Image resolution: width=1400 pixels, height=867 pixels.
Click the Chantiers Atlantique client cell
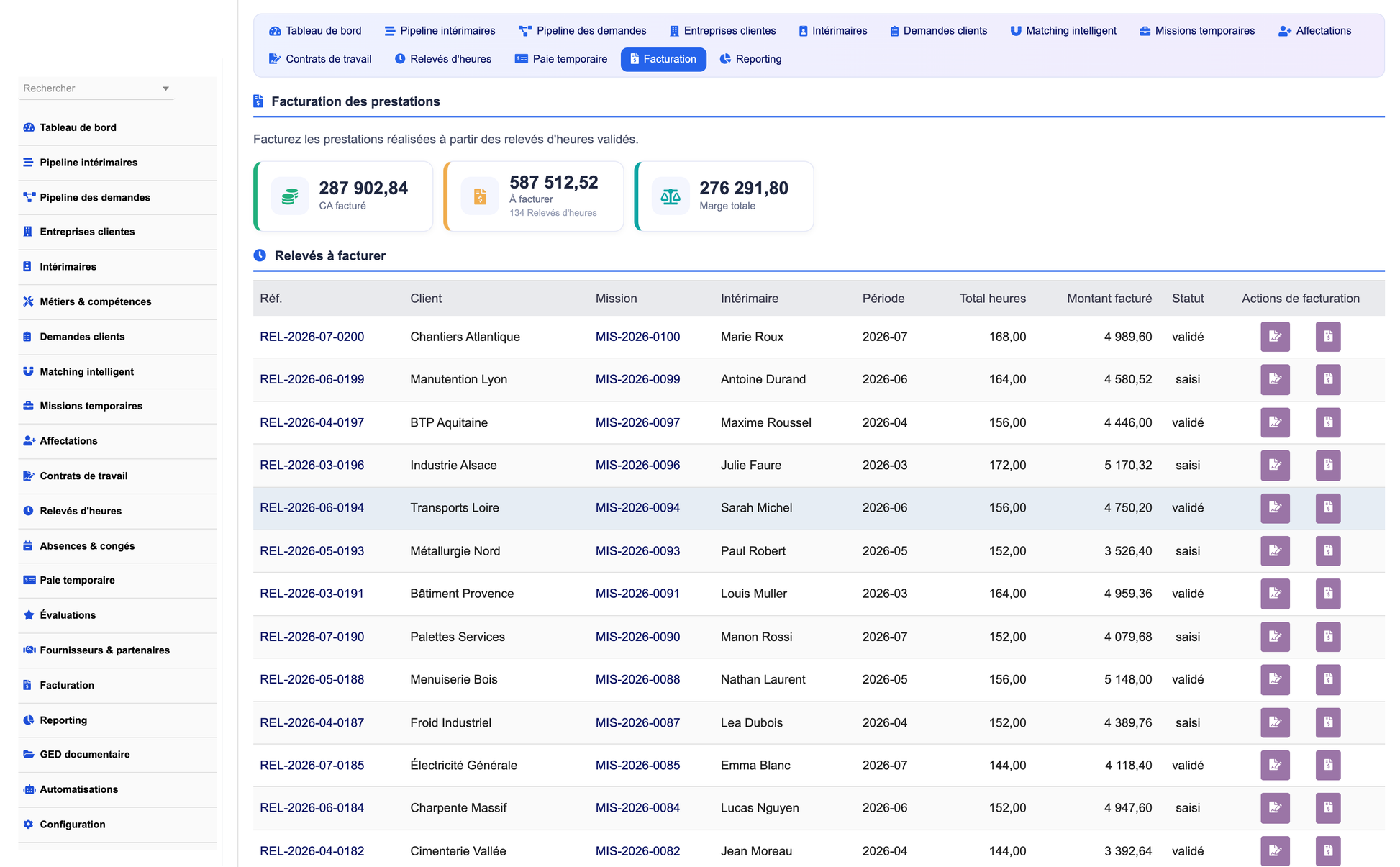pos(465,337)
